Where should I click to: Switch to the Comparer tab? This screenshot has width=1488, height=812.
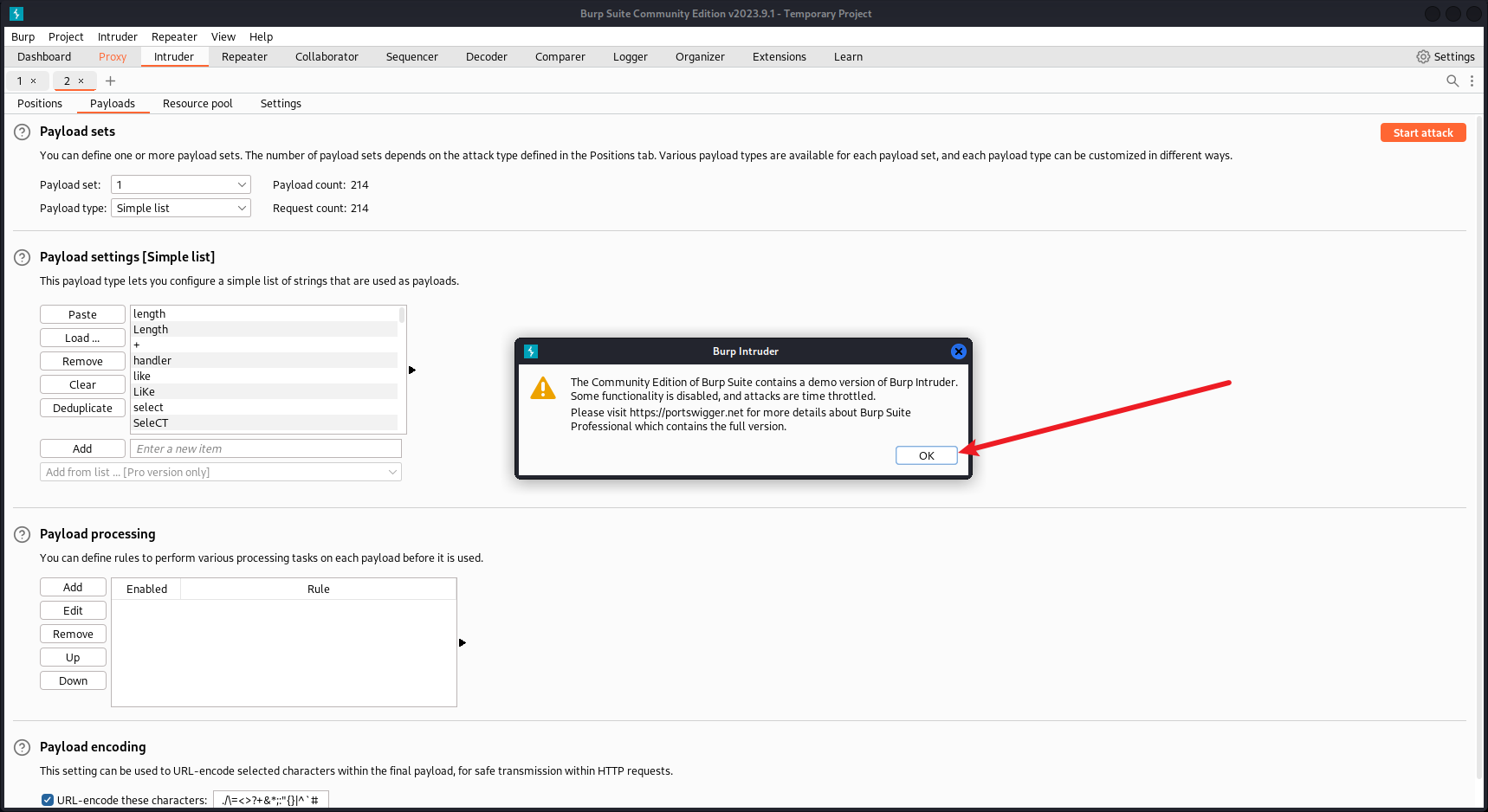click(x=560, y=56)
